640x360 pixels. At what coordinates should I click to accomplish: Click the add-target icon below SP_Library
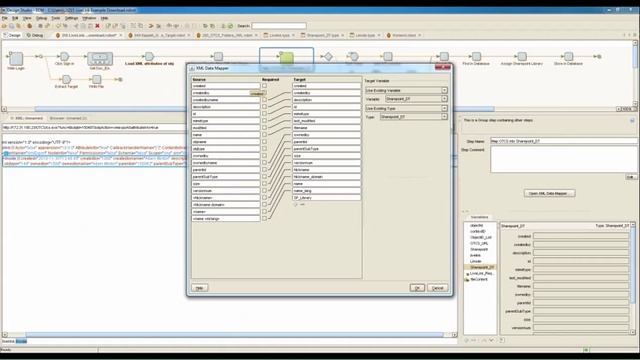coord(296,204)
